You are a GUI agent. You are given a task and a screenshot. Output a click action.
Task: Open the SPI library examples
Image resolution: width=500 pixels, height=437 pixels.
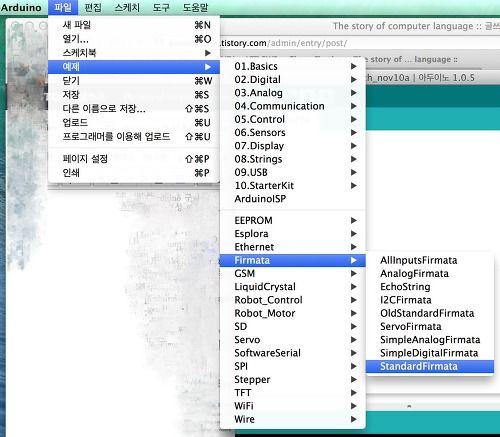293,366
